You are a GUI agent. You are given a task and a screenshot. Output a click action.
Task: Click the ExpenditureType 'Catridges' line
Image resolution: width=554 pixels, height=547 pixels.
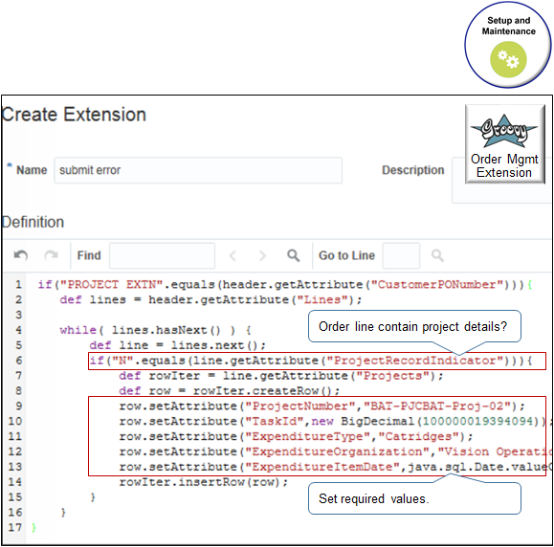tap(296, 436)
